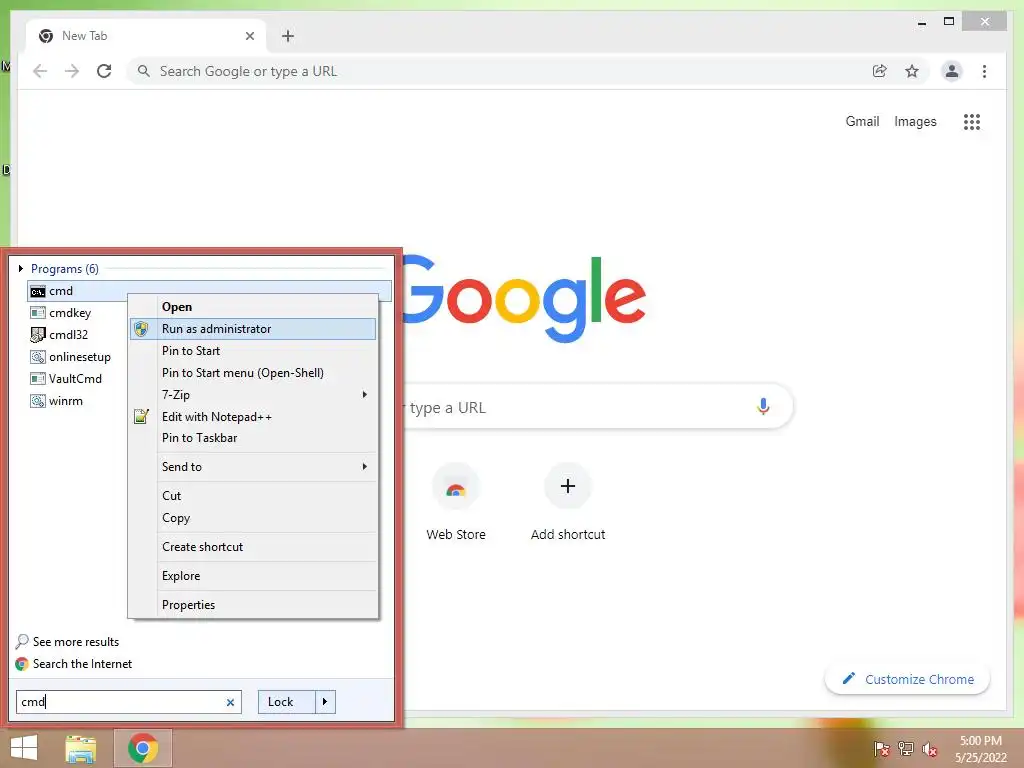This screenshot has width=1024, height=768.
Task: Click the Lock button
Action: tap(287, 702)
